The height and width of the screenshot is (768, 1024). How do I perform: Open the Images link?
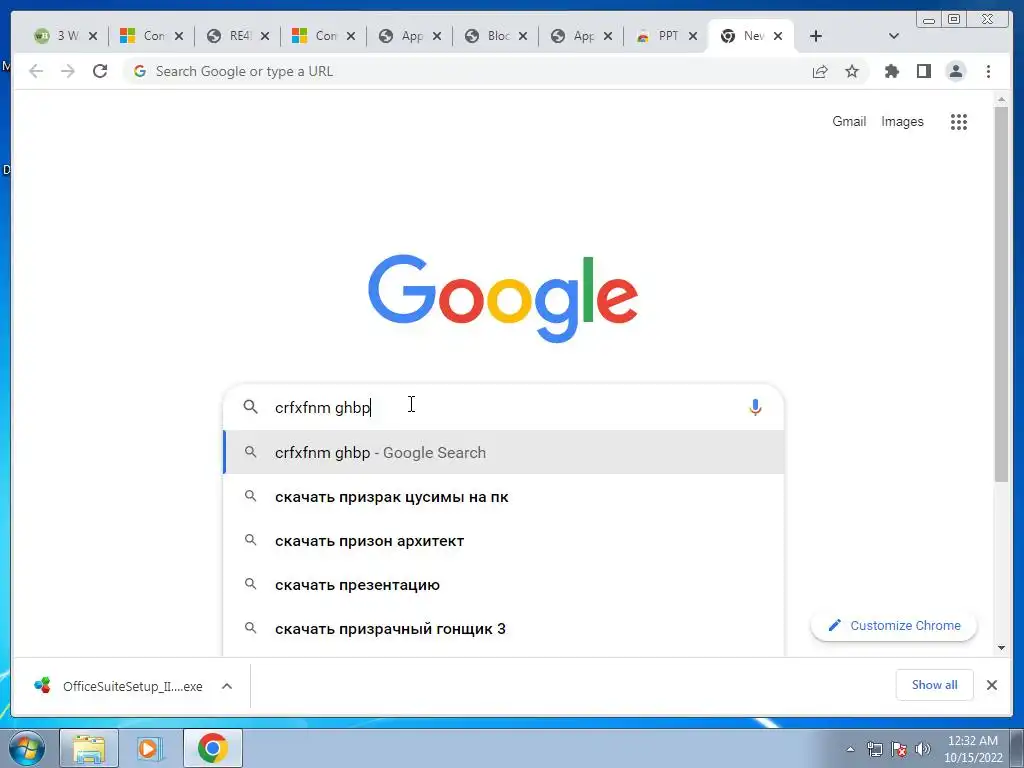click(x=902, y=121)
